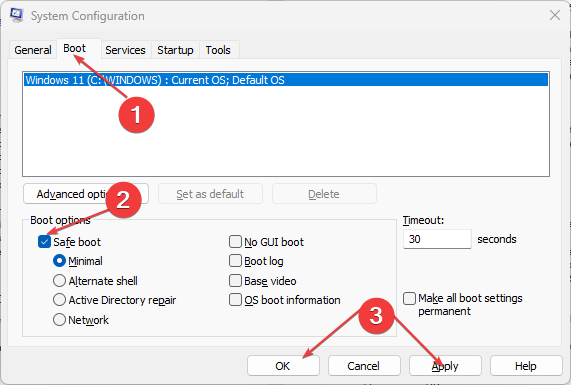Select the Windows 11 Current OS entry
The width and height of the screenshot is (571, 385).
[x=286, y=80]
